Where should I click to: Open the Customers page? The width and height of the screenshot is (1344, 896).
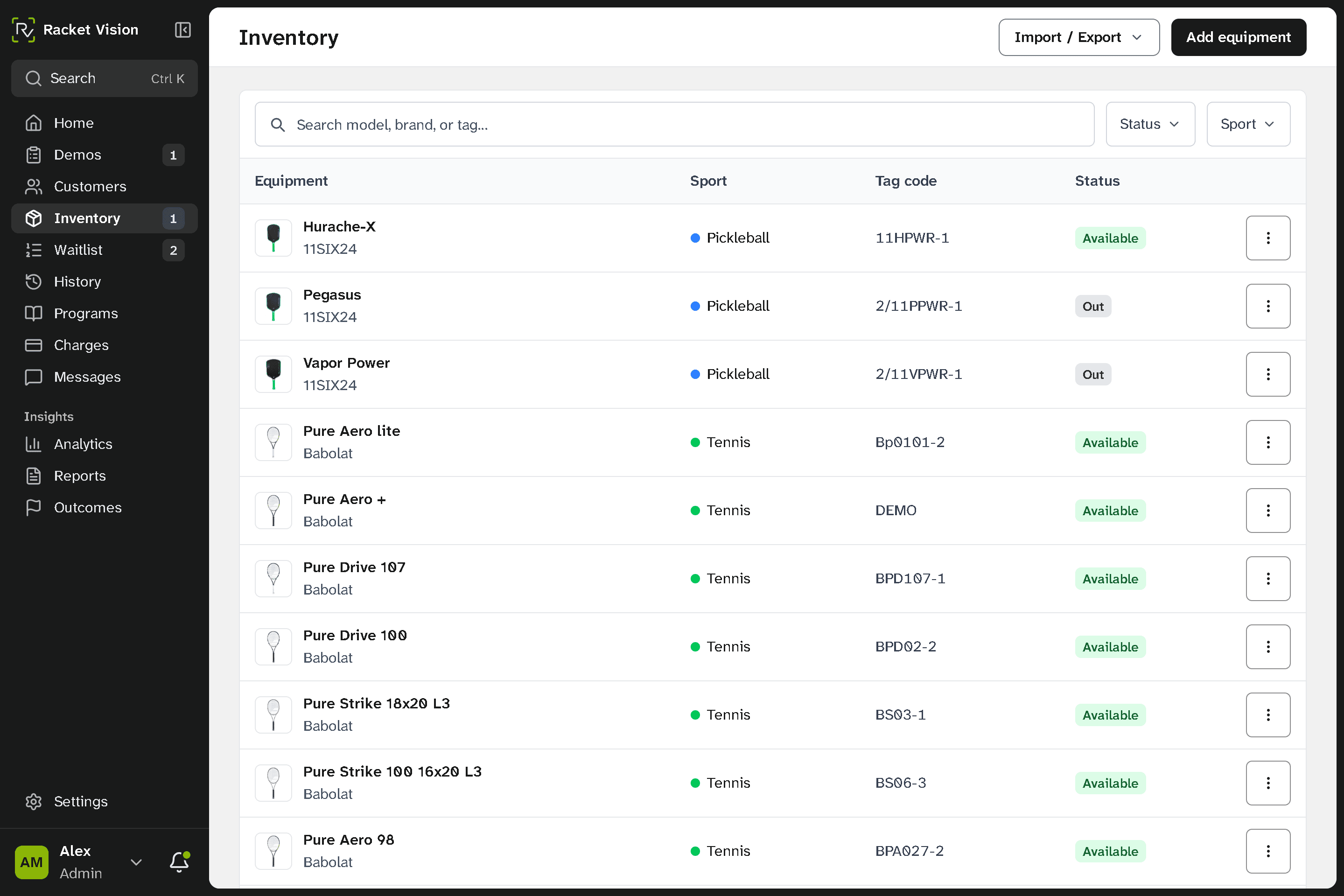105,186
